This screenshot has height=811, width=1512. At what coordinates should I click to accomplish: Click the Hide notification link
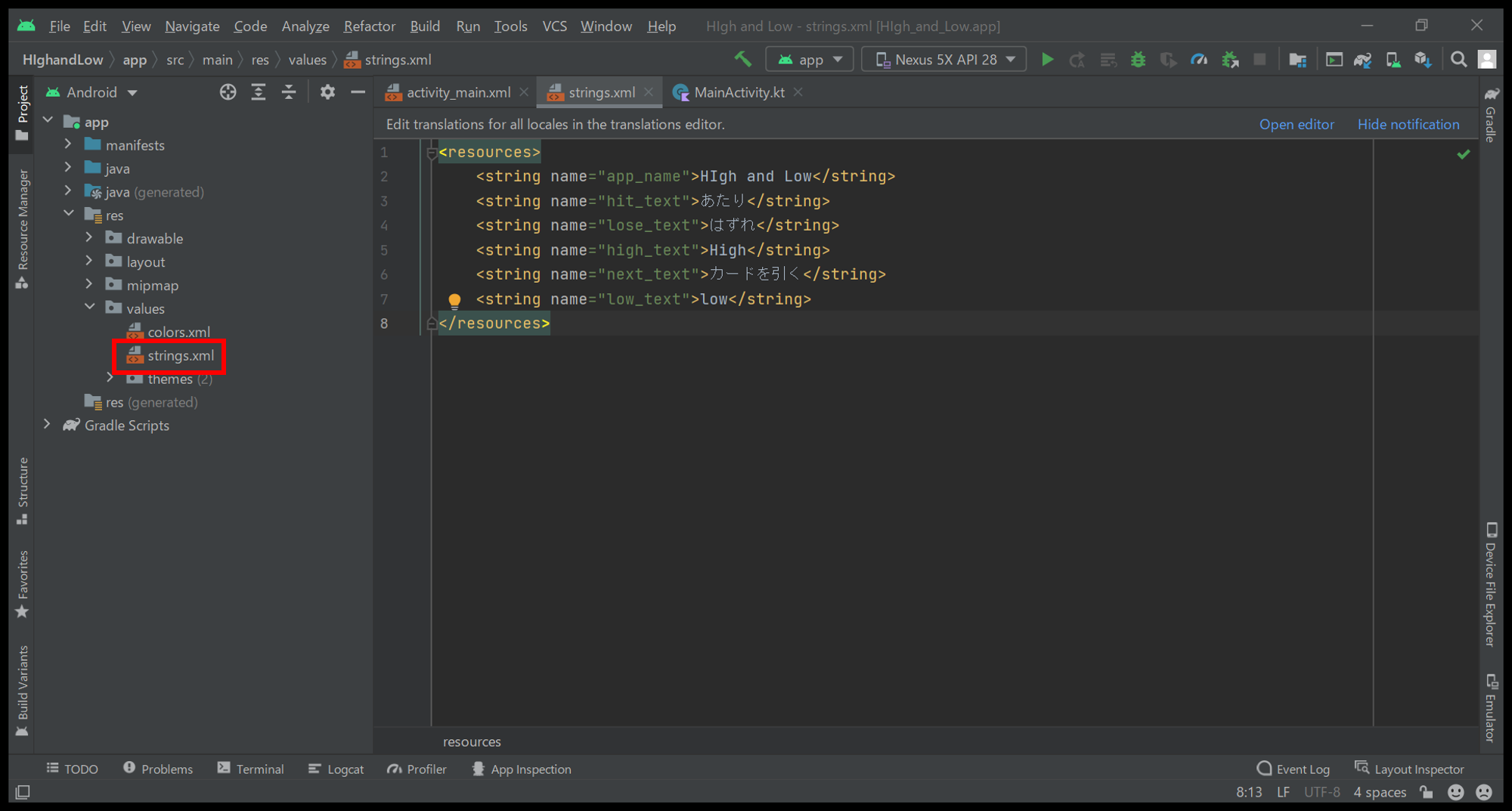[x=1408, y=125]
